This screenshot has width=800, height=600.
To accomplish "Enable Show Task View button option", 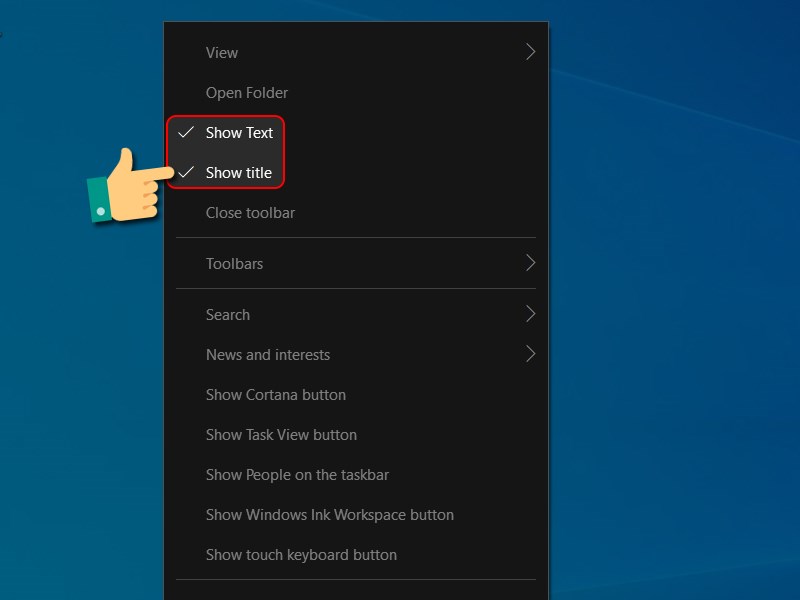I will pos(356,435).
